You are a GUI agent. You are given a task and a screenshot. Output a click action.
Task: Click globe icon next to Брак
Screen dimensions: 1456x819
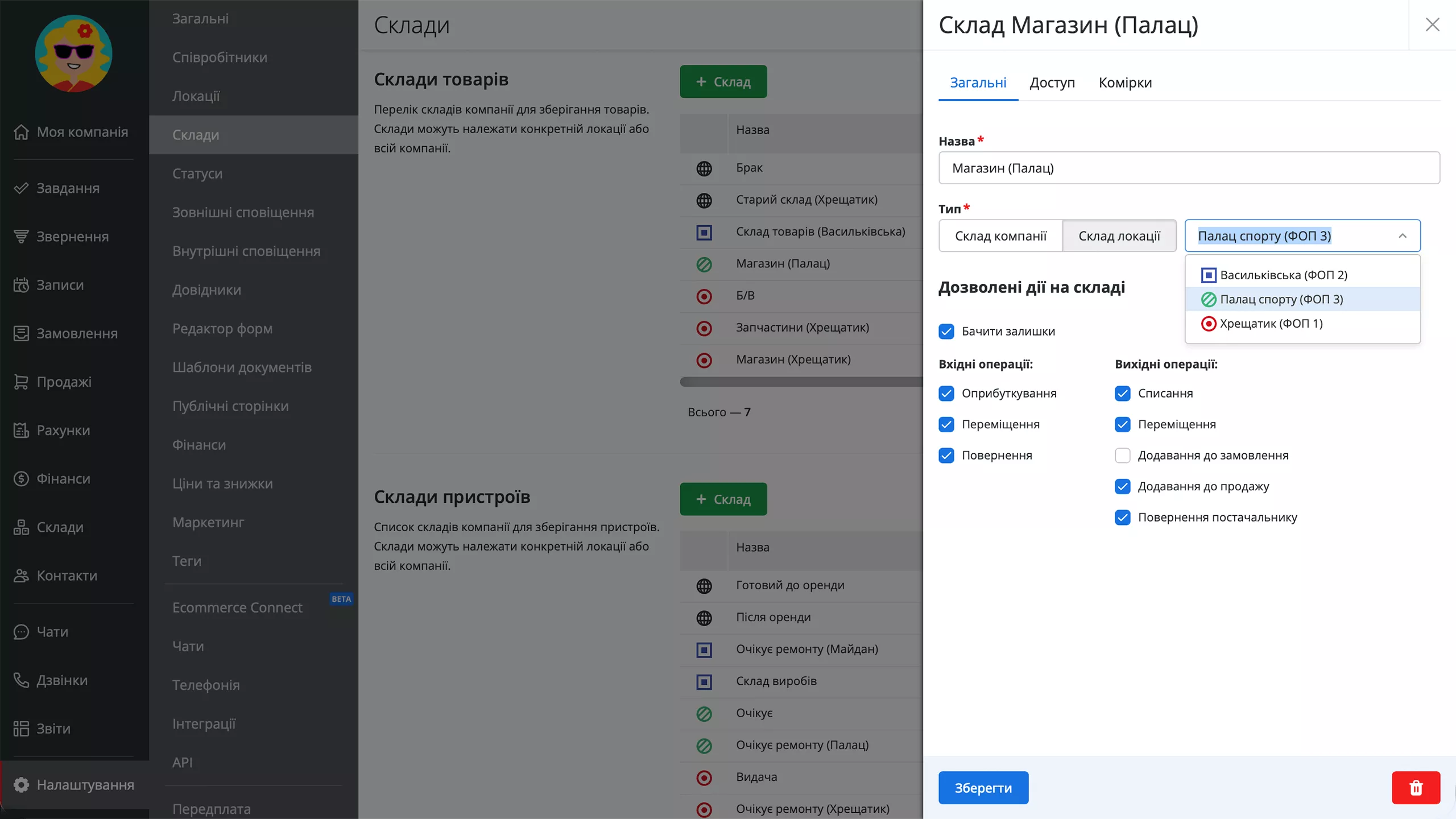click(704, 168)
